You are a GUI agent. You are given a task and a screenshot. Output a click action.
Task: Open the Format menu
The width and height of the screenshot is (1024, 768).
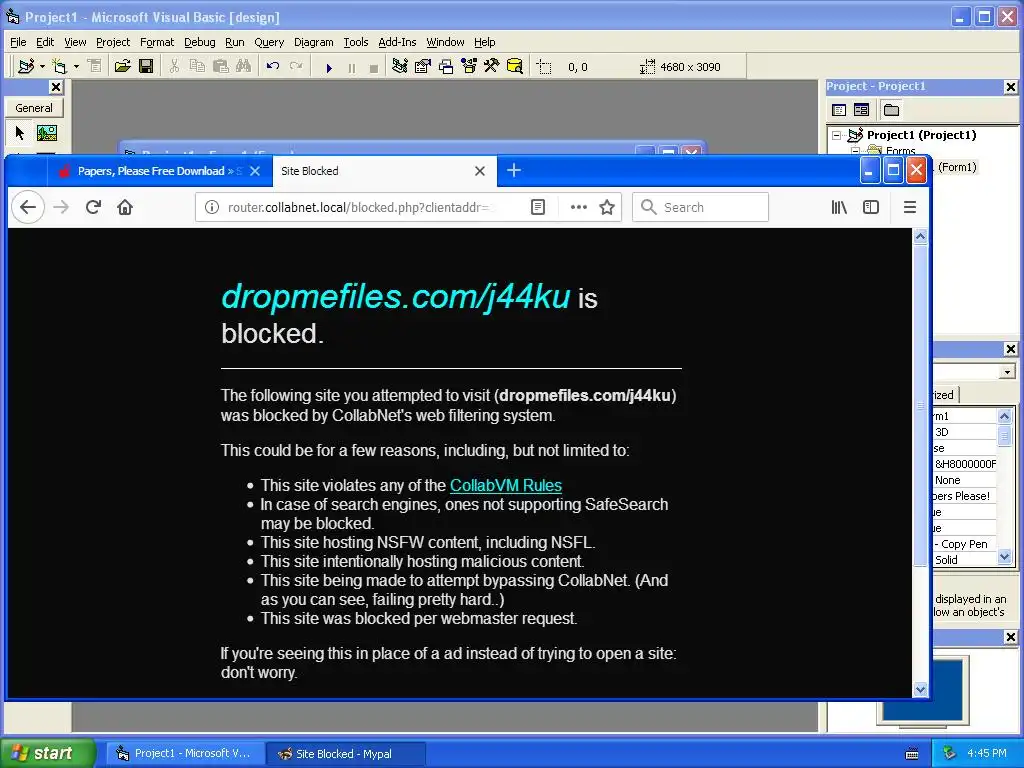[157, 42]
